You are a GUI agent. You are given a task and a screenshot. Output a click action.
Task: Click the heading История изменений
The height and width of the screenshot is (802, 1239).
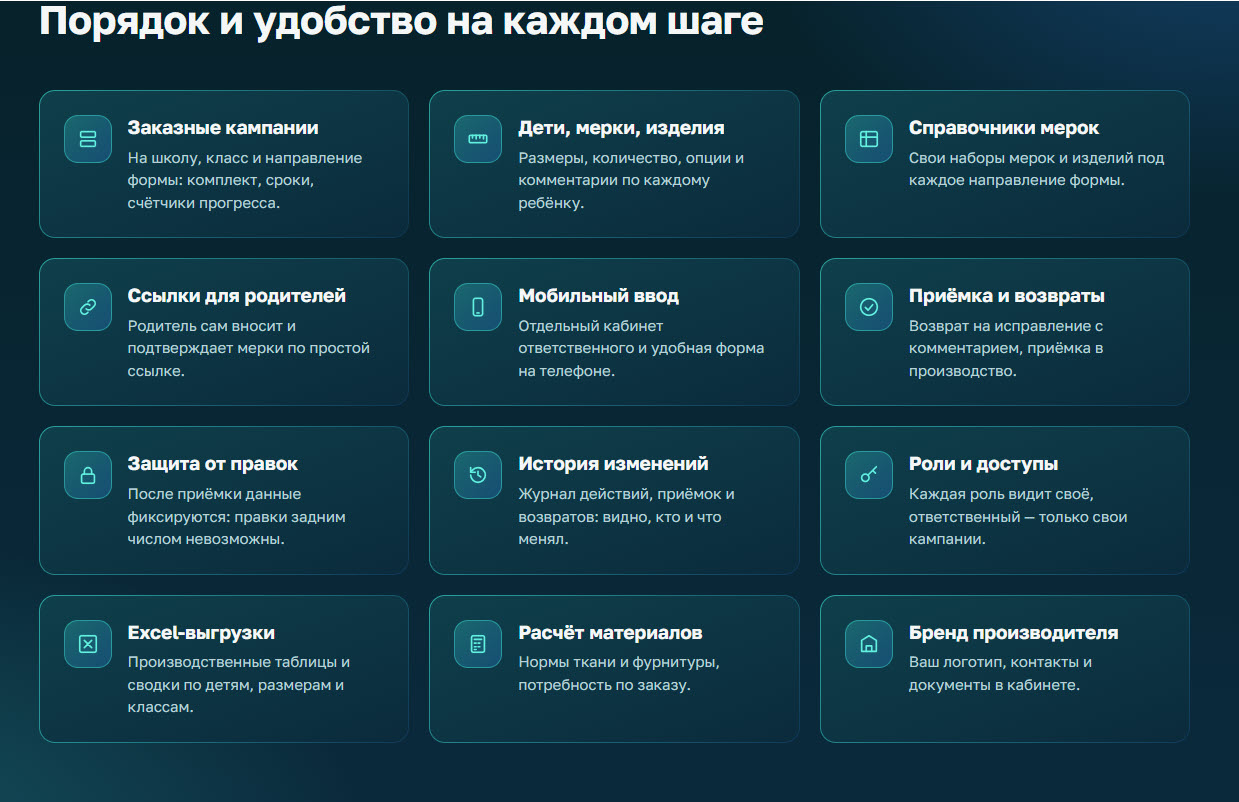click(613, 464)
